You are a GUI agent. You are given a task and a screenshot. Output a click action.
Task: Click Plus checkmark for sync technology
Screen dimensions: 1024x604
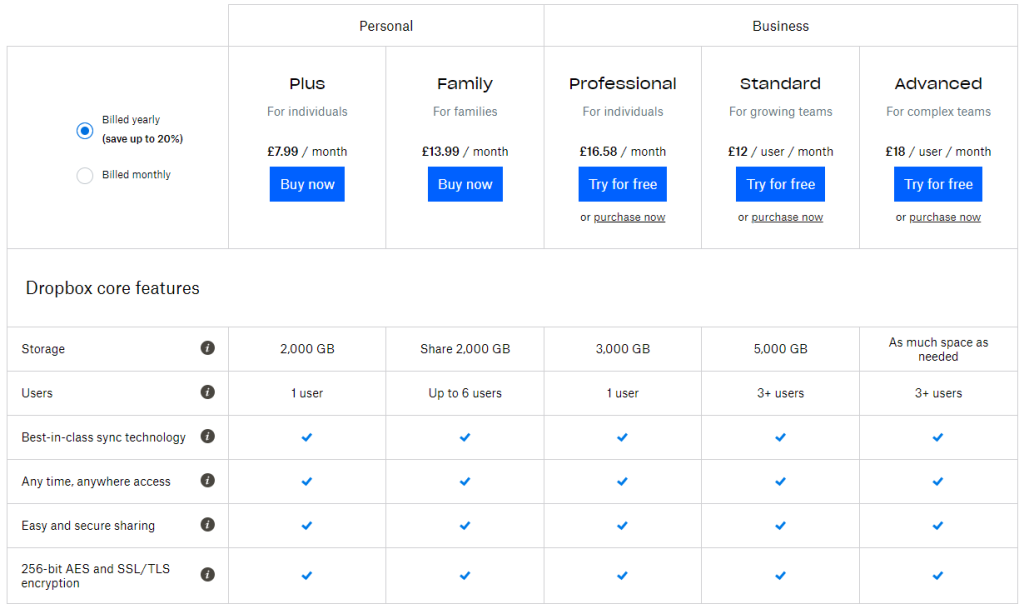point(307,437)
